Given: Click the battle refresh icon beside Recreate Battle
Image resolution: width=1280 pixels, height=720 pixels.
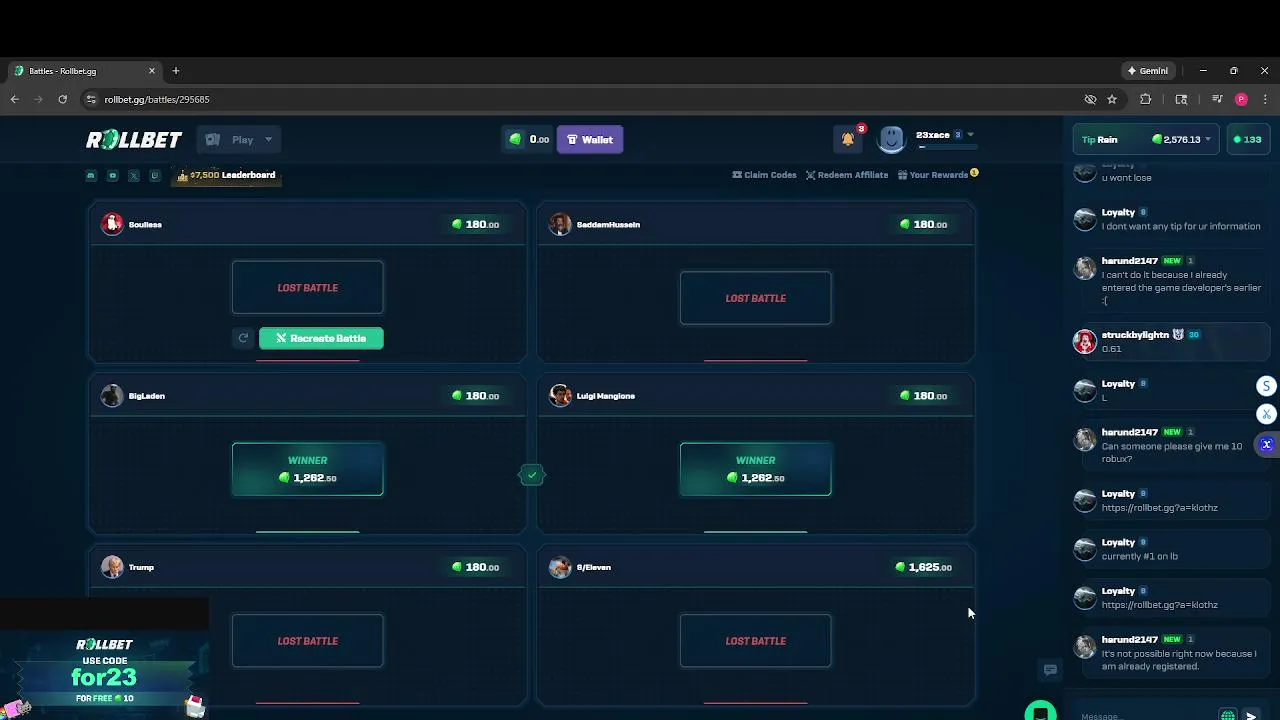Looking at the screenshot, I should pyautogui.click(x=243, y=338).
